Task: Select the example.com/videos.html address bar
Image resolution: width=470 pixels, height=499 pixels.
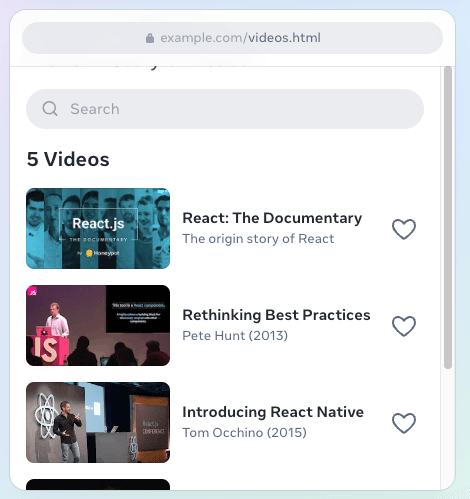Action: coord(232,38)
